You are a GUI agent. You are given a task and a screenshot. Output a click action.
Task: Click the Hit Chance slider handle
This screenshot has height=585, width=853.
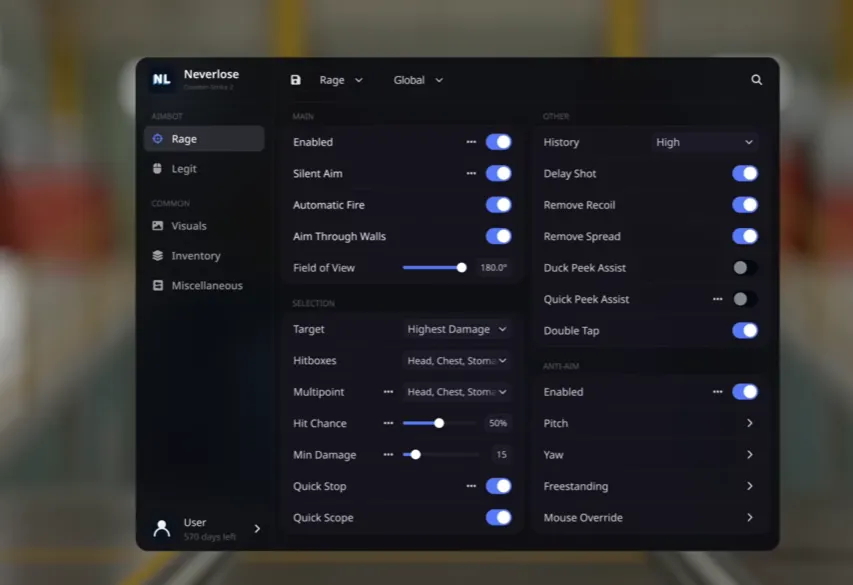tap(439, 423)
